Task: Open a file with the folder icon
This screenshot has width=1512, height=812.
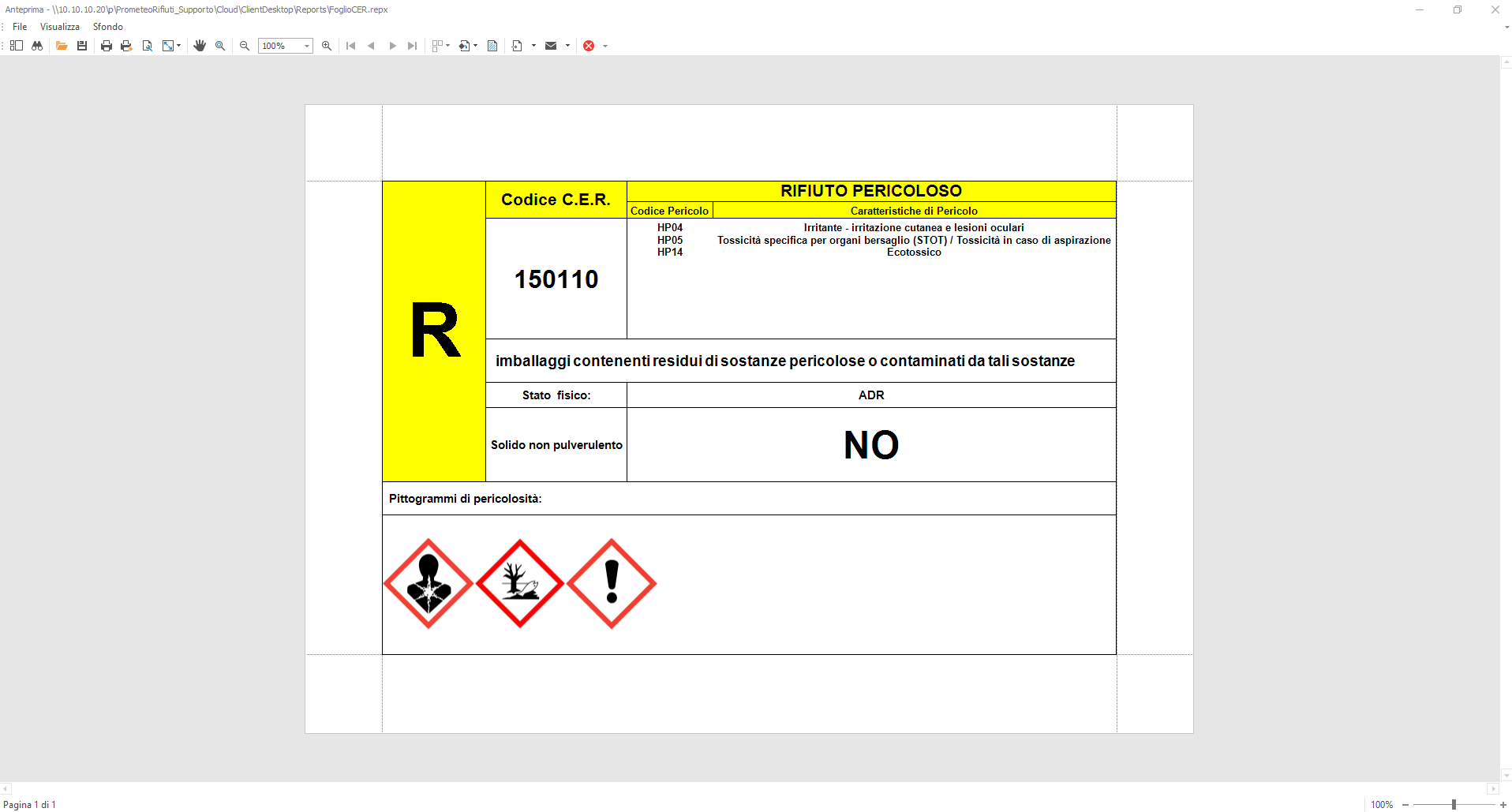Action: pyautogui.click(x=62, y=46)
